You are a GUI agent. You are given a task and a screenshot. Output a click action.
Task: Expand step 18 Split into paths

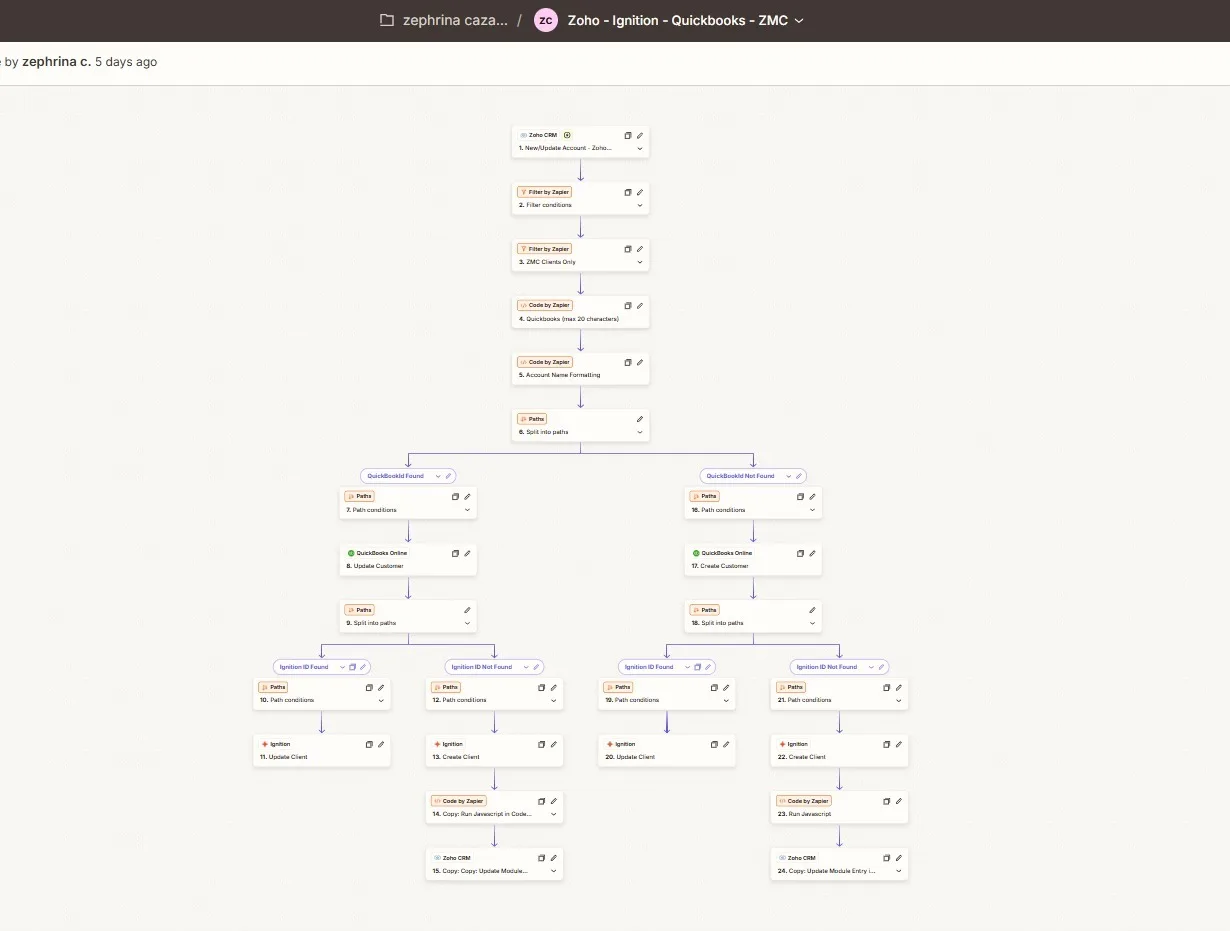coord(812,623)
